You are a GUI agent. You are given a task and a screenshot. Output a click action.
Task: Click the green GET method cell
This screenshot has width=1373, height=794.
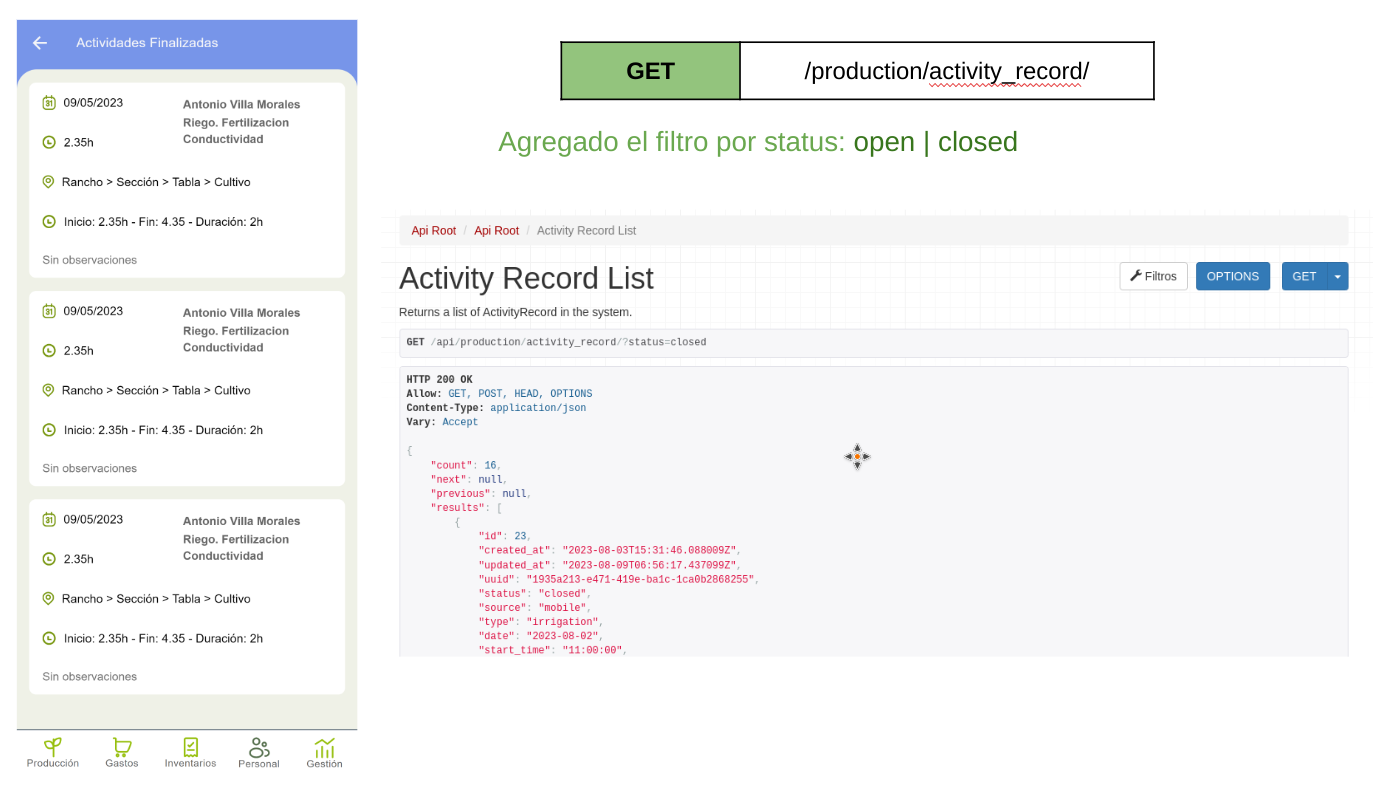tap(650, 71)
